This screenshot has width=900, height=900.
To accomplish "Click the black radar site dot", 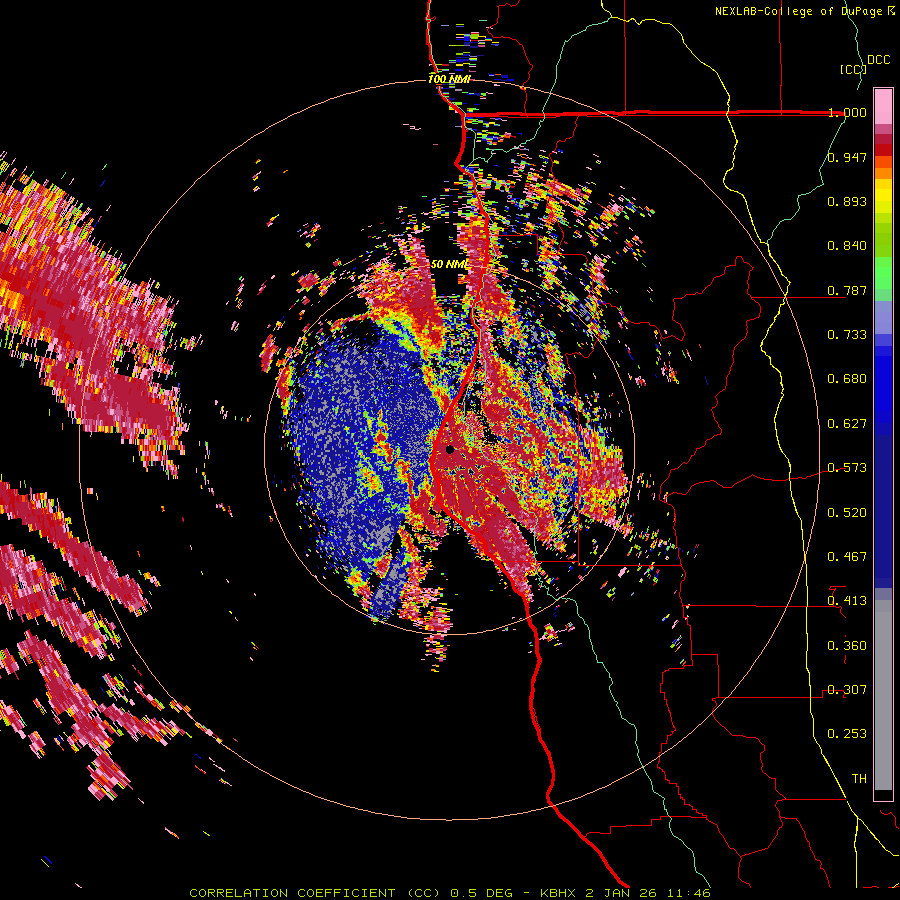I will click(x=450, y=449).
